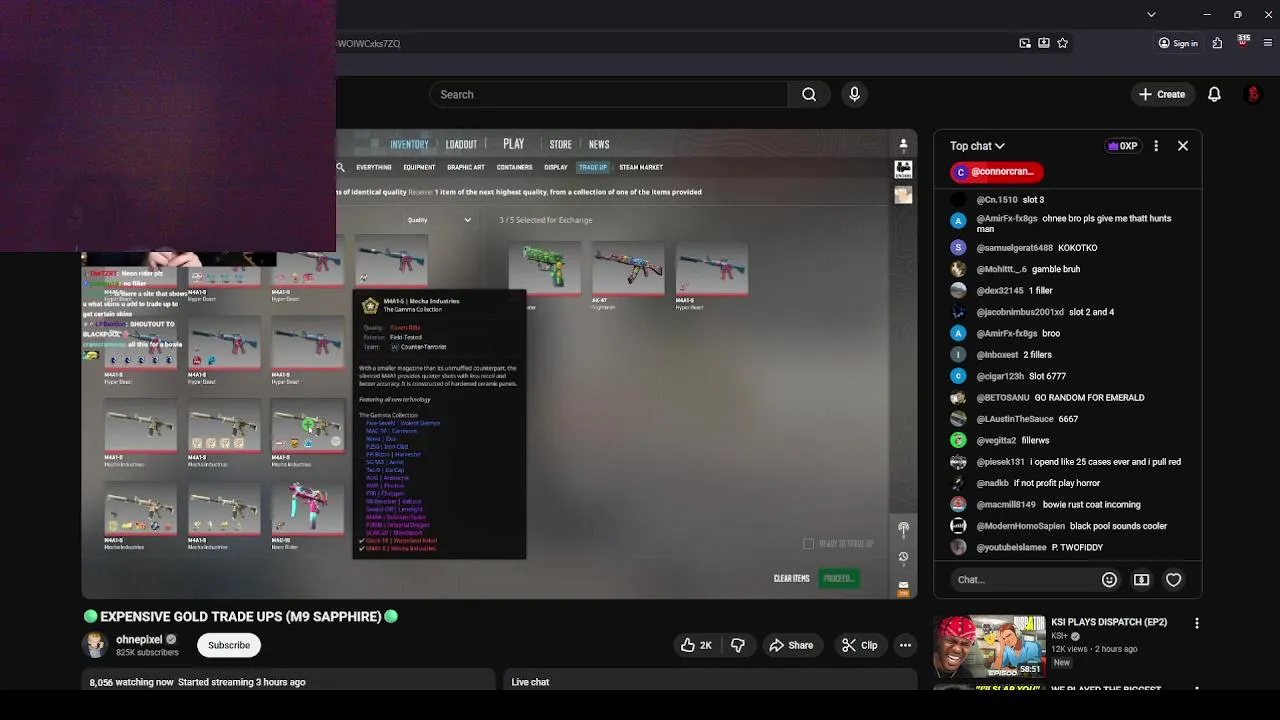Start voice search with microphone icon

click(854, 94)
